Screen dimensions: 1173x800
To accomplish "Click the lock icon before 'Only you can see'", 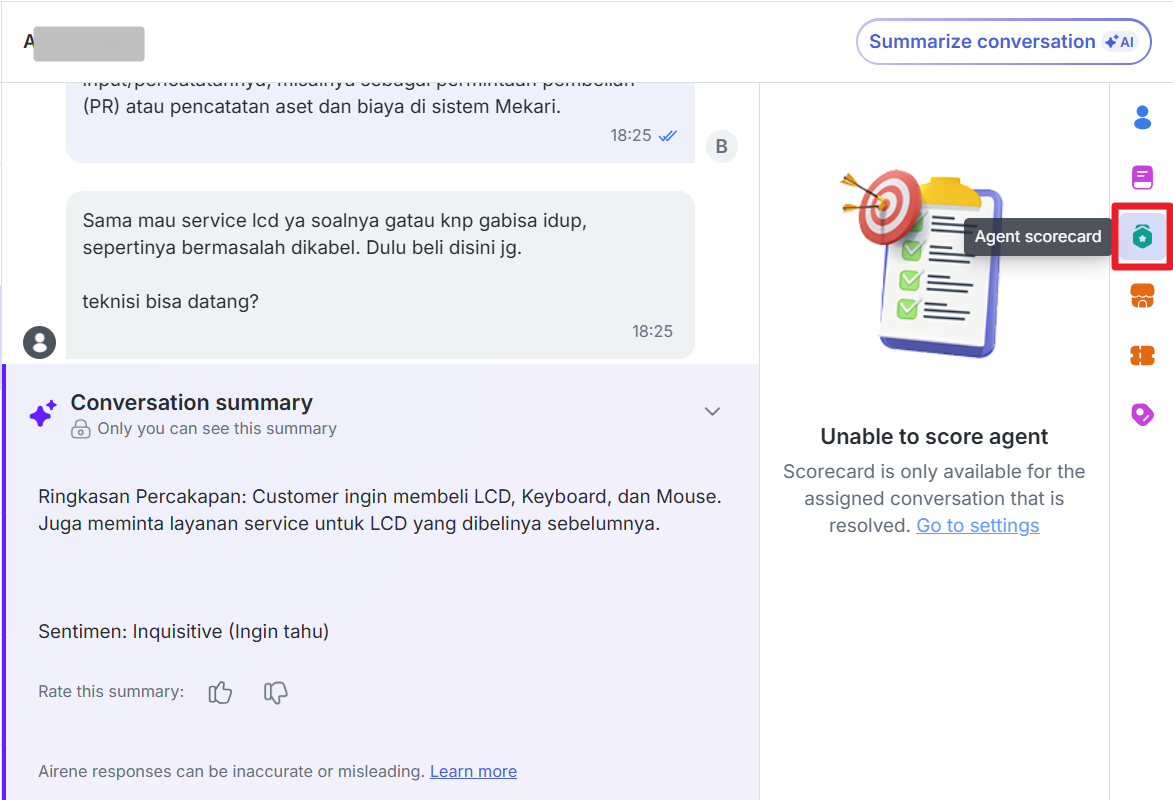I will point(81,429).
